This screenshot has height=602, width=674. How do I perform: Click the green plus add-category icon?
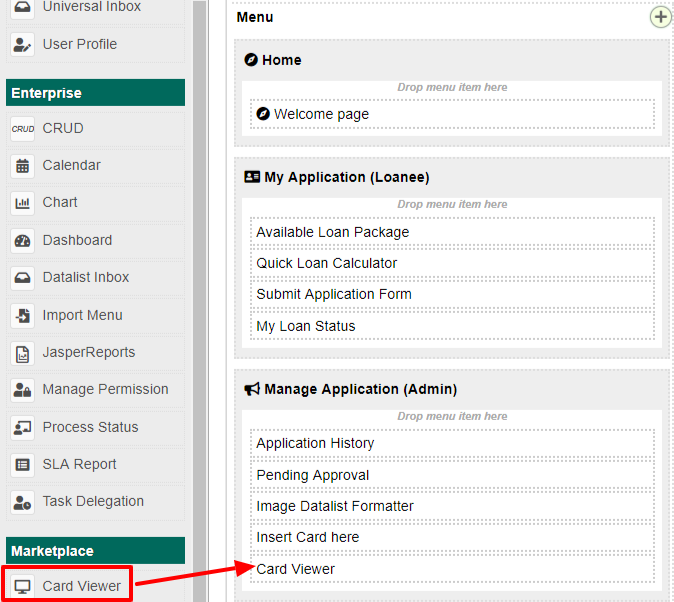tap(660, 17)
